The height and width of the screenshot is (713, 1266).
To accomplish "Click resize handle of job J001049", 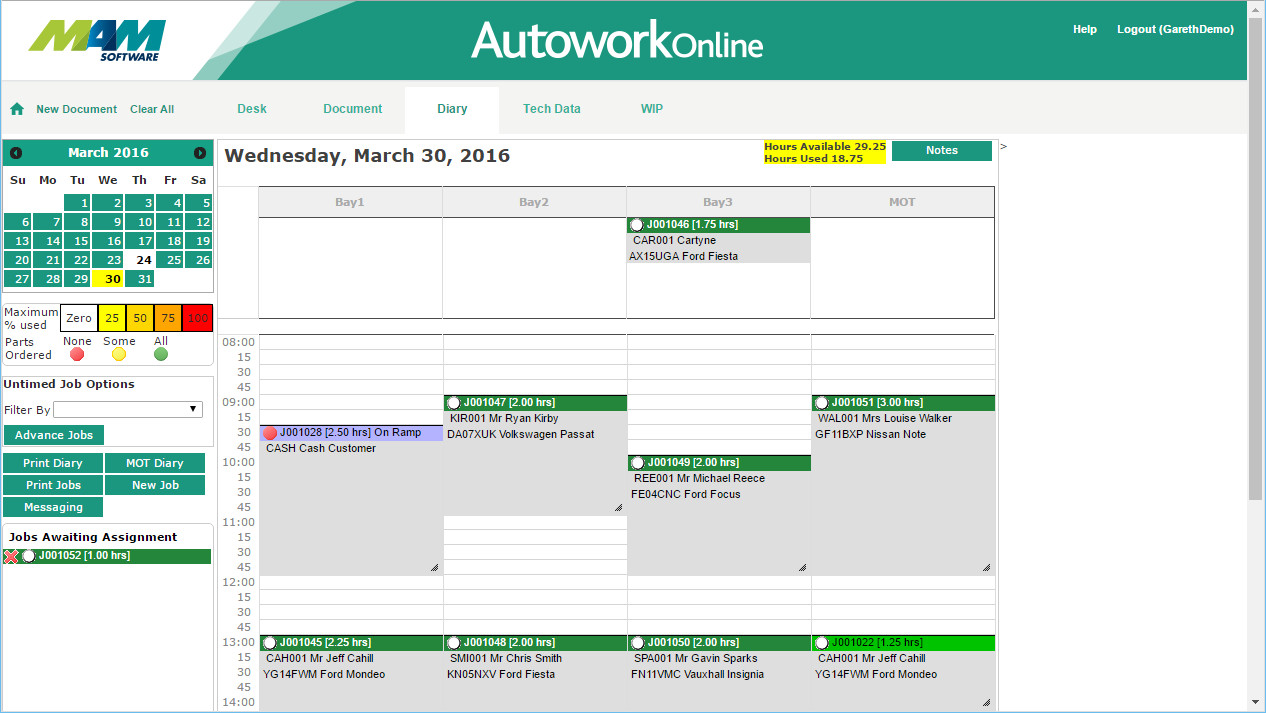I will pyautogui.click(x=802, y=567).
